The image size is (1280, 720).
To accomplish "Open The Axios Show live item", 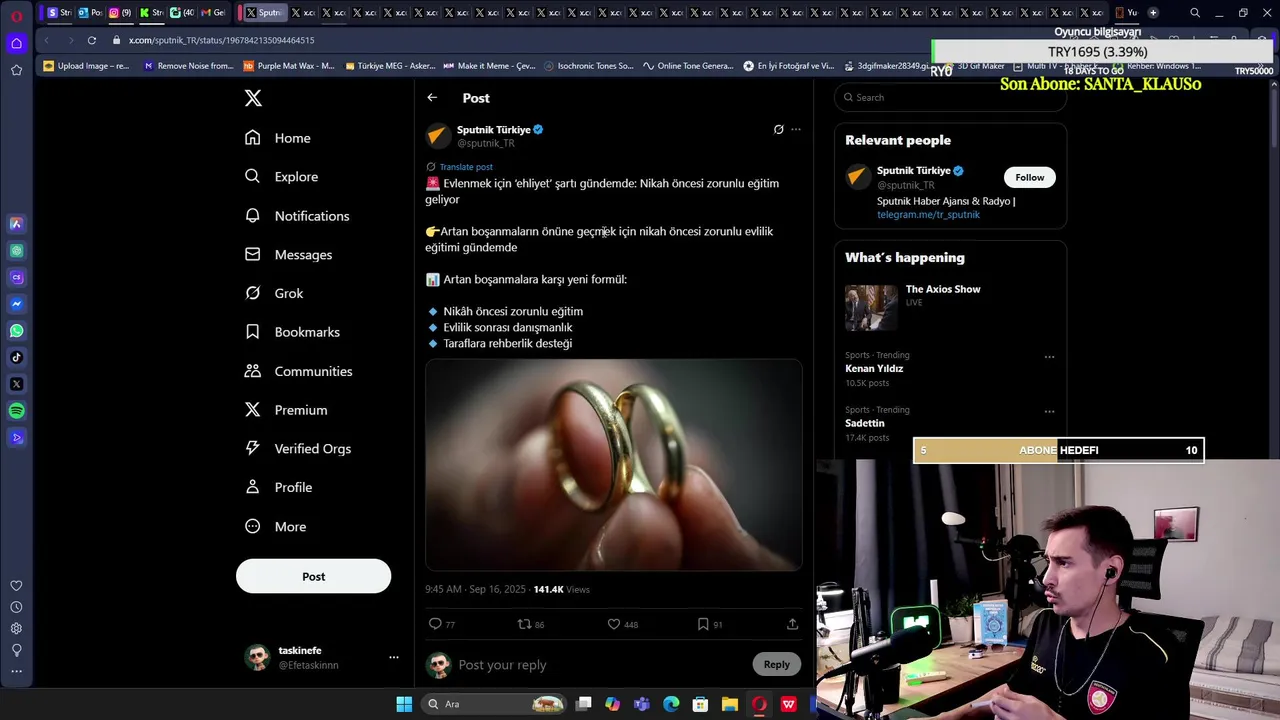I will [950, 307].
